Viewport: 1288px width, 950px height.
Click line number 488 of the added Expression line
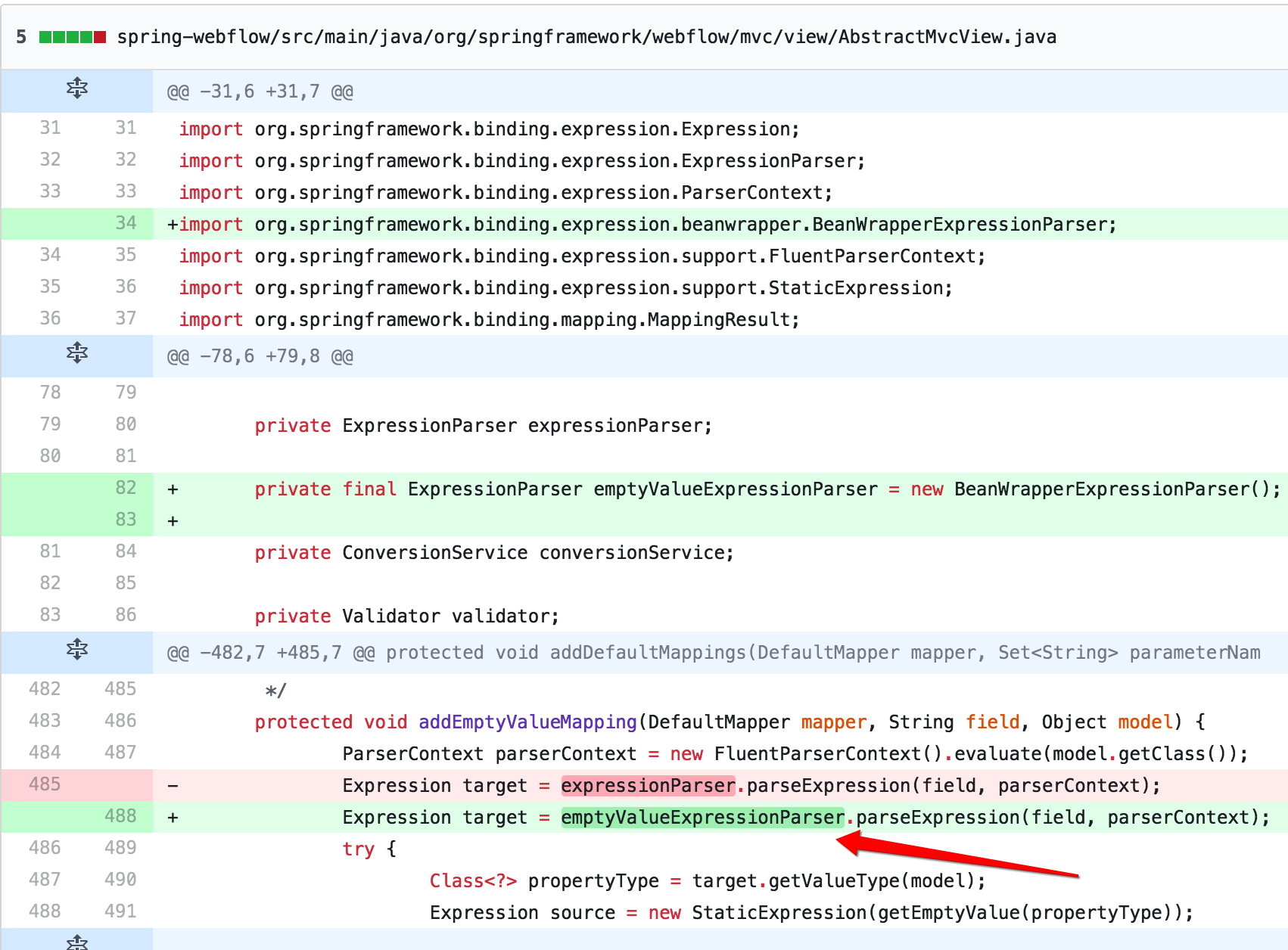pyautogui.click(x=120, y=816)
